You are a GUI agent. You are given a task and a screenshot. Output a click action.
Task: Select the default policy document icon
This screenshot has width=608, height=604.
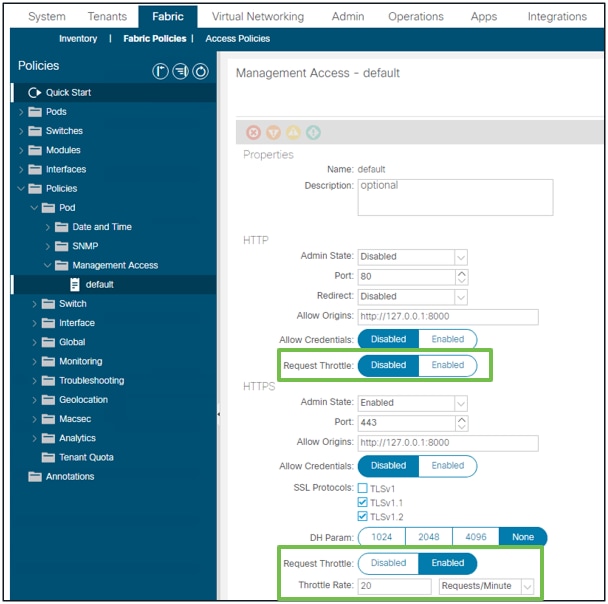point(74,285)
